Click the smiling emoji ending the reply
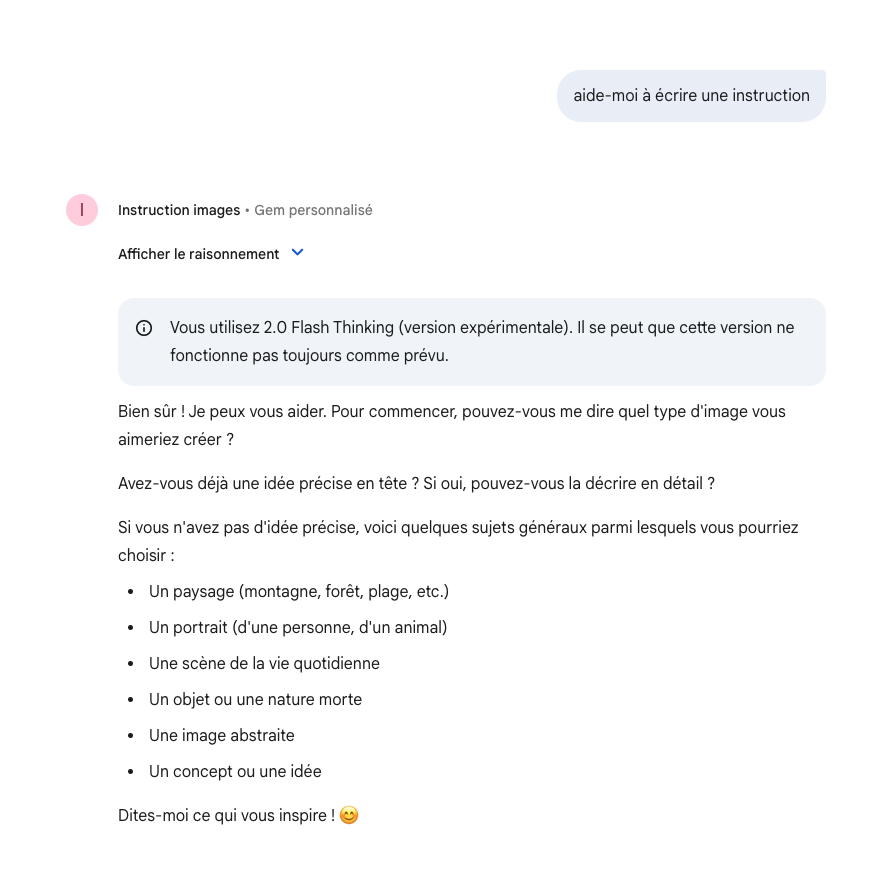 pos(349,815)
